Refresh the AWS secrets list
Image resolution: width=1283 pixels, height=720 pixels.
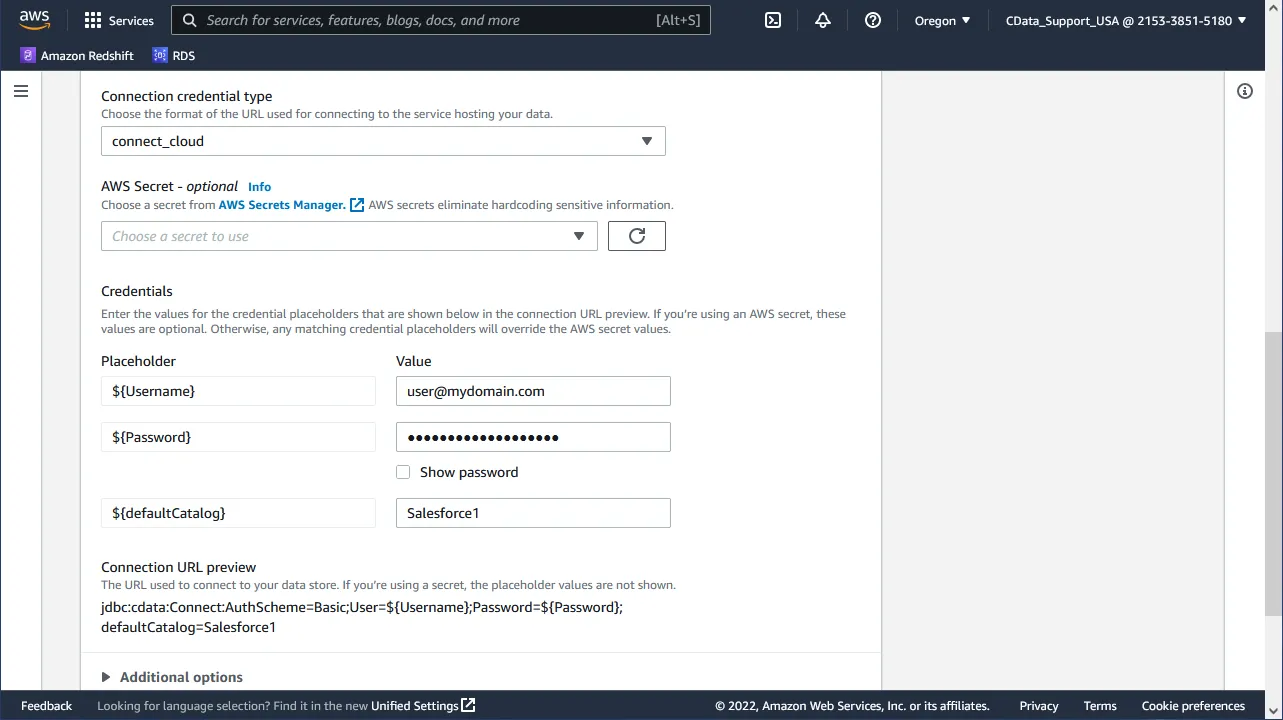point(636,236)
